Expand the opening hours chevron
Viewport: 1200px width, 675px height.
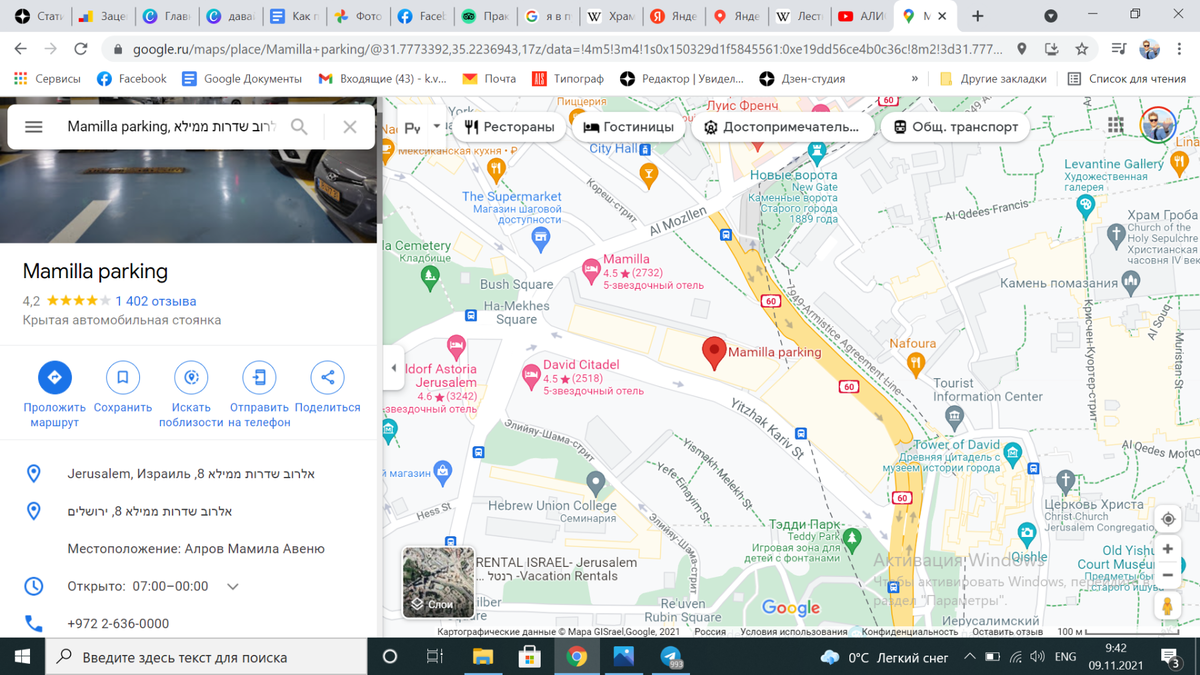(x=233, y=586)
